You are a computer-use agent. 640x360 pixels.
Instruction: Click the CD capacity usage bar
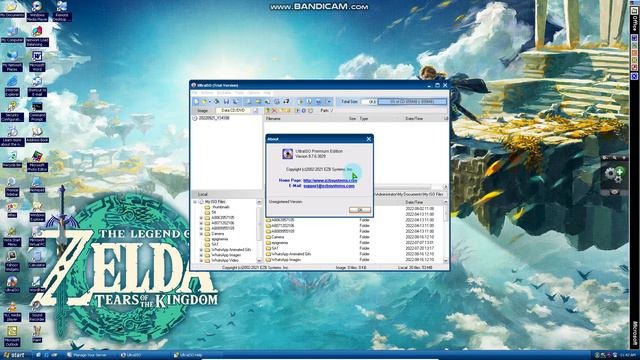point(412,102)
